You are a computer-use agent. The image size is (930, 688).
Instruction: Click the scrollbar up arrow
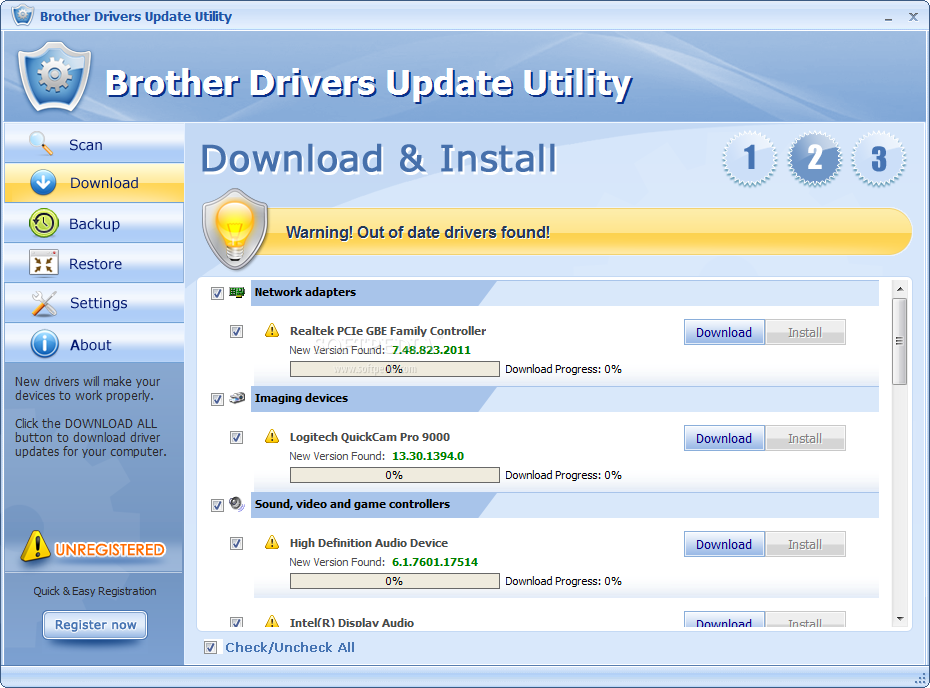coord(900,289)
